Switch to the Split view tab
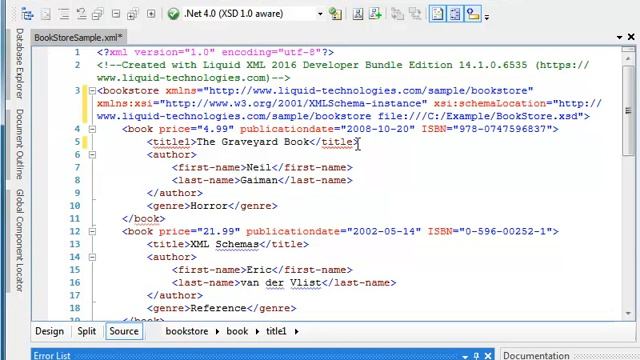 87,331
